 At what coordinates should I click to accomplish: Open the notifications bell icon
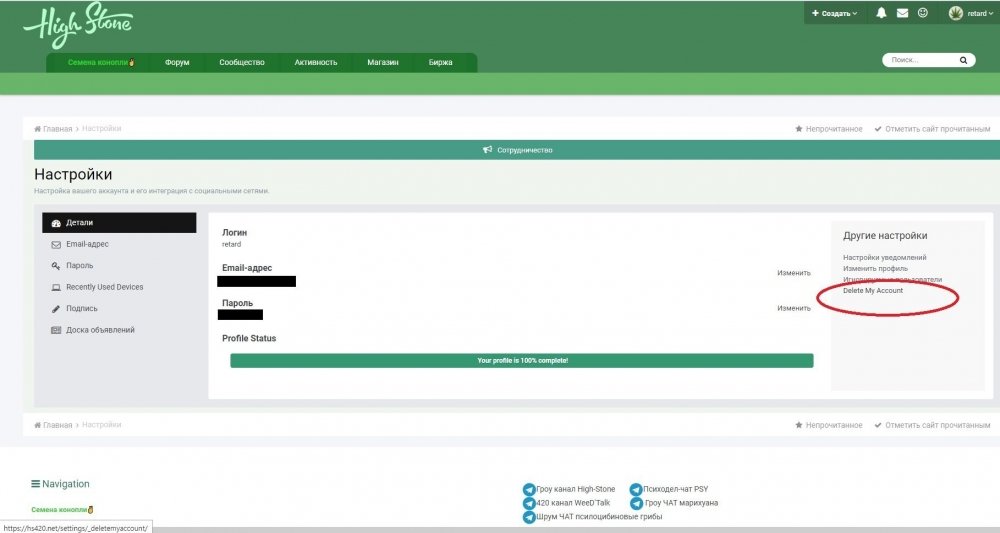click(881, 13)
